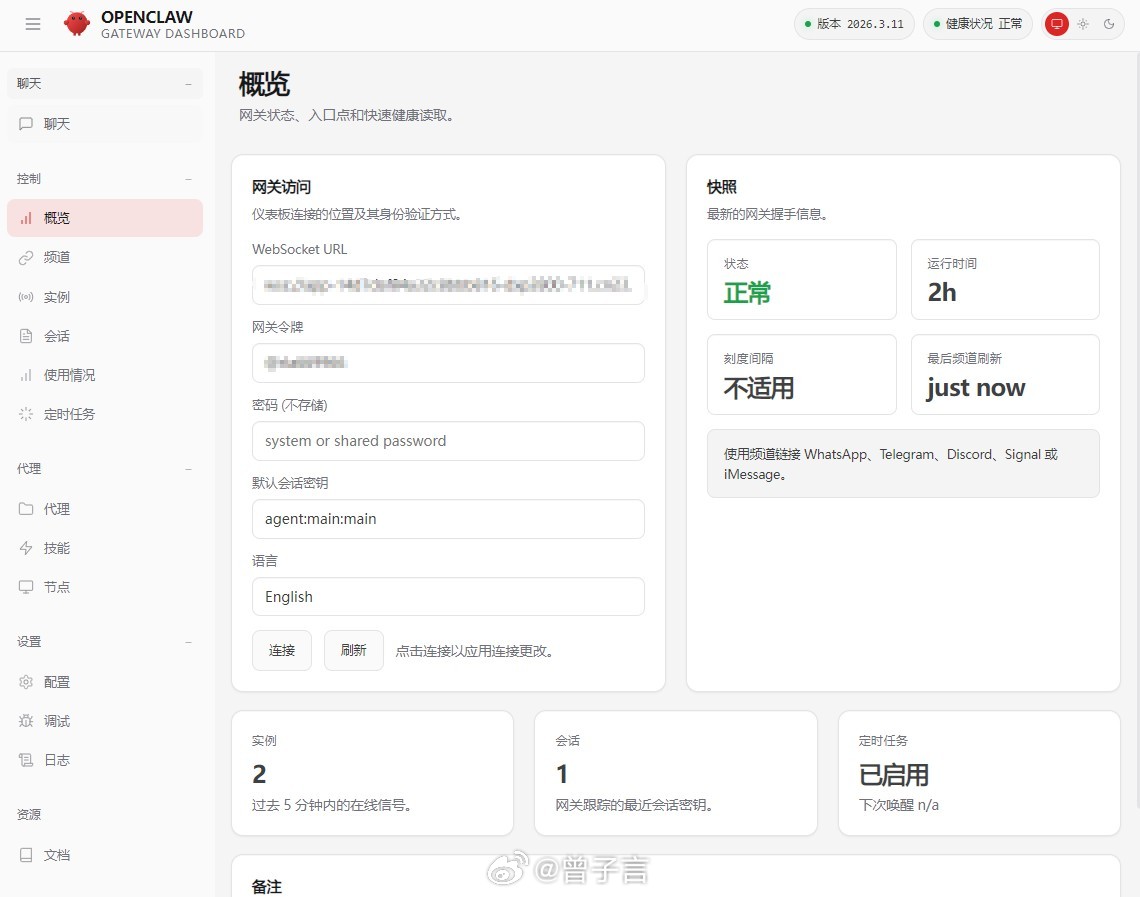Click the 概览 page heading
1140x897 pixels.
(x=265, y=84)
